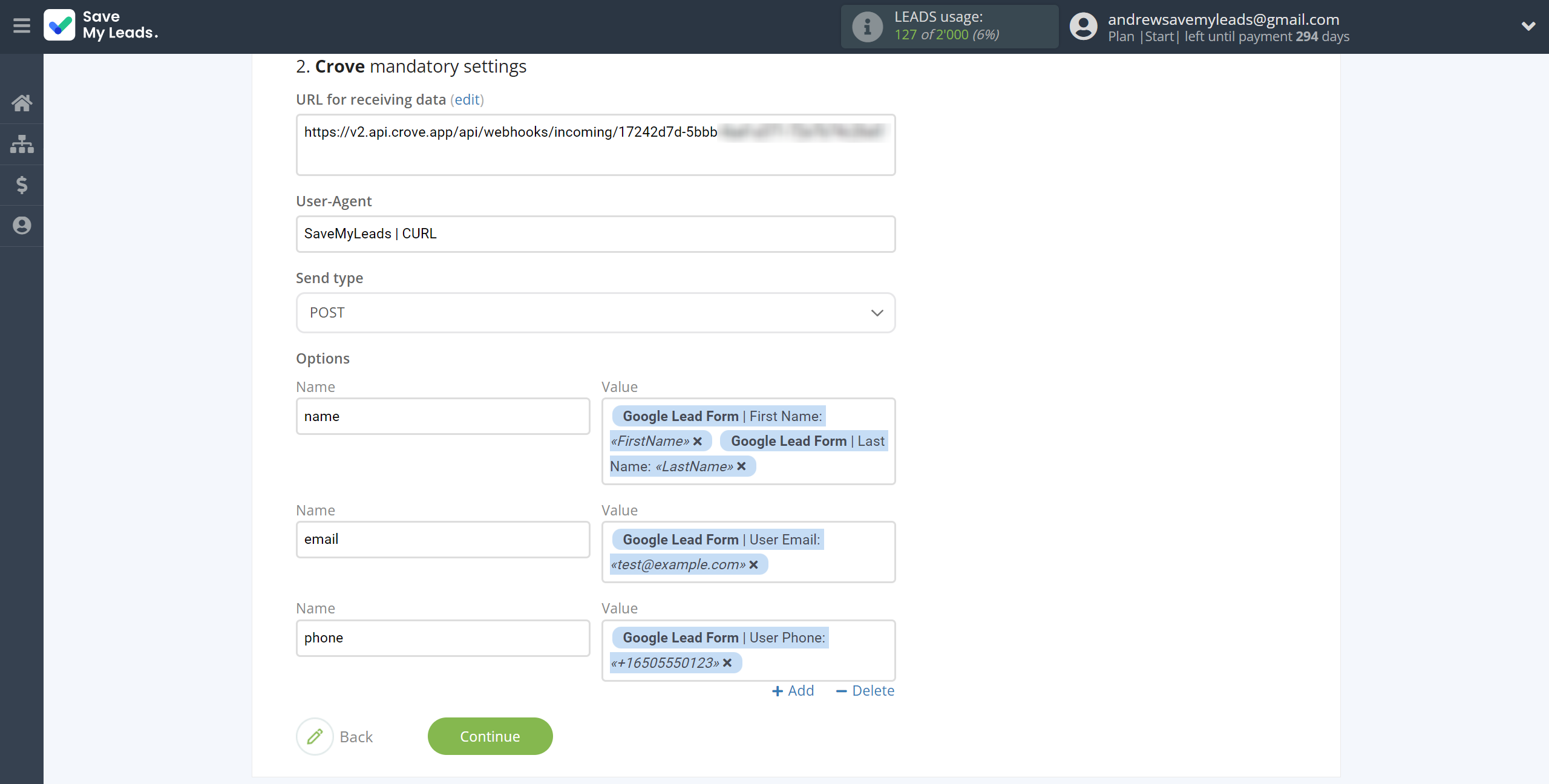Screen dimensions: 1549x784
Task: Click the minus Delete icon
Action: click(x=841, y=691)
